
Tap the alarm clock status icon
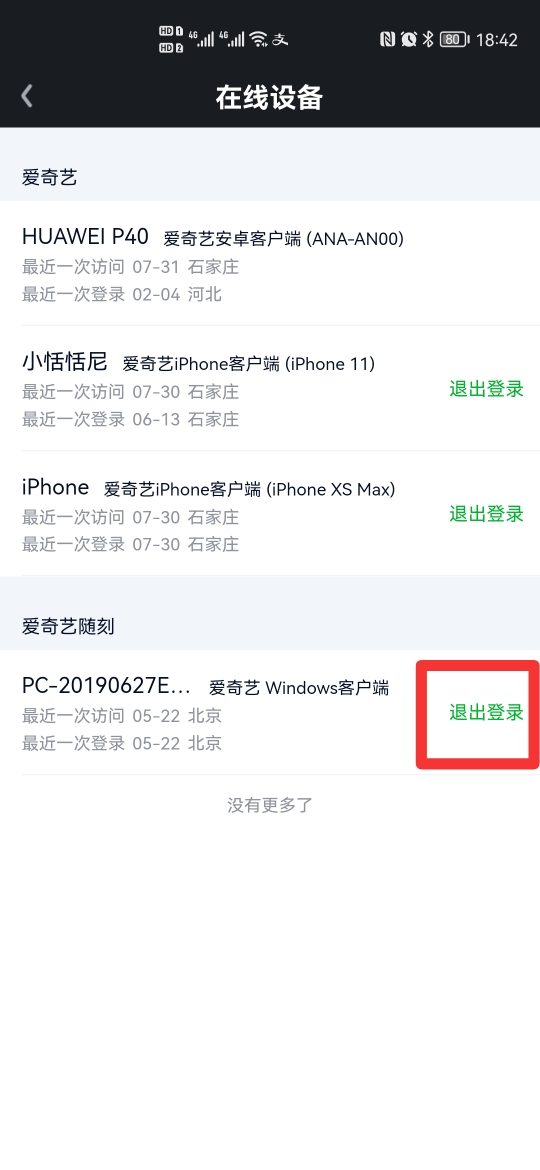(x=408, y=40)
